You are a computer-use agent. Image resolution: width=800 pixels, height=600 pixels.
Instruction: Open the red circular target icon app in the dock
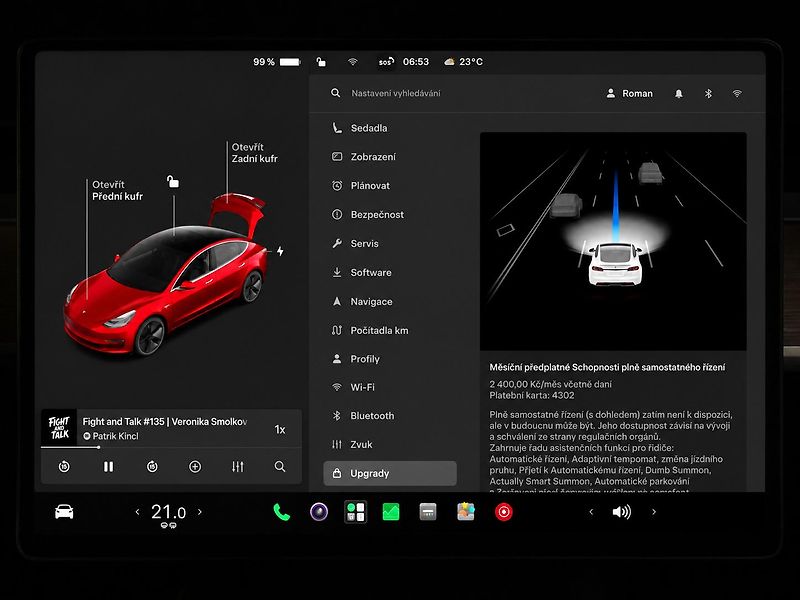(504, 512)
